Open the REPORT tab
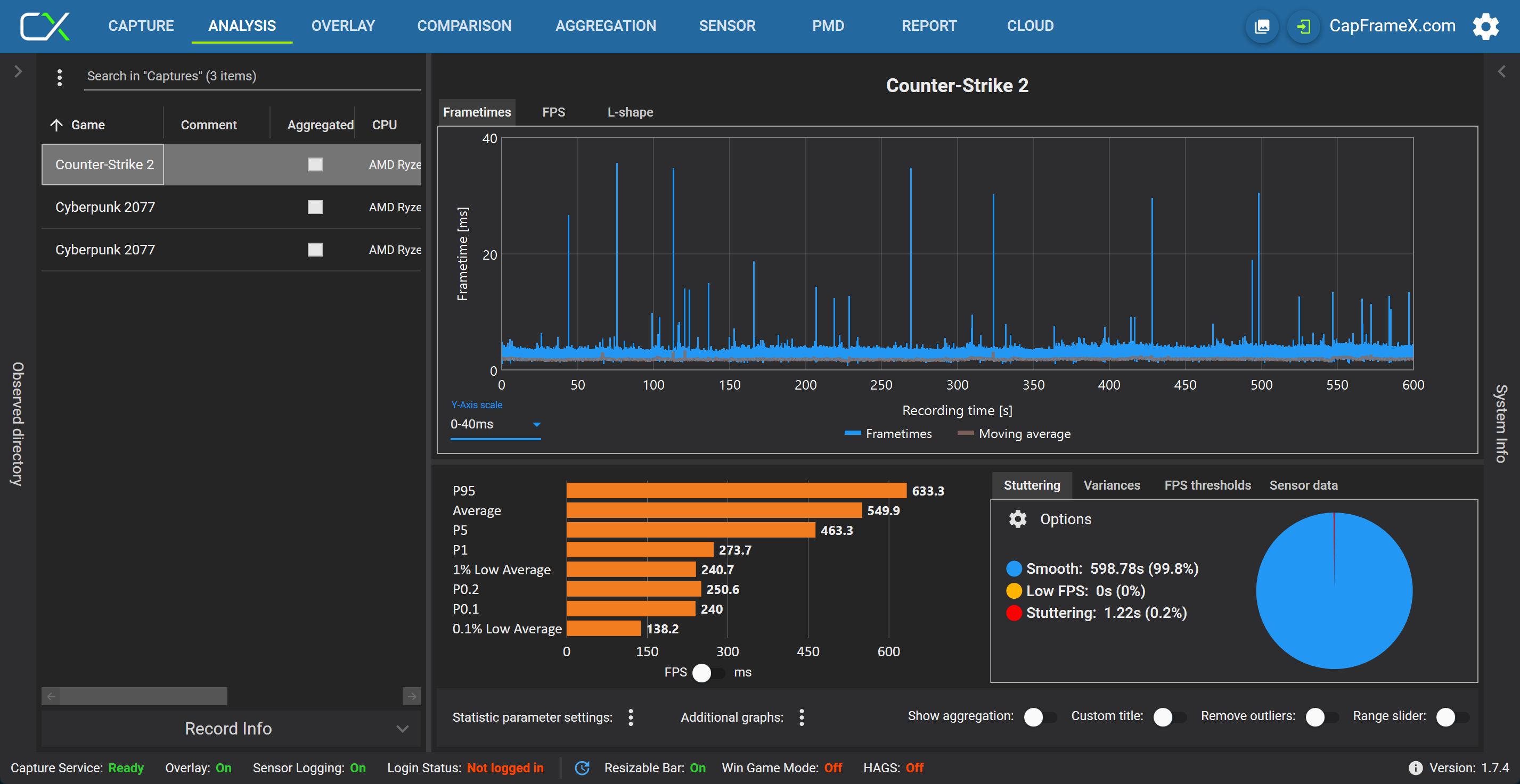Screen dimensions: 1520x784 point(929,26)
